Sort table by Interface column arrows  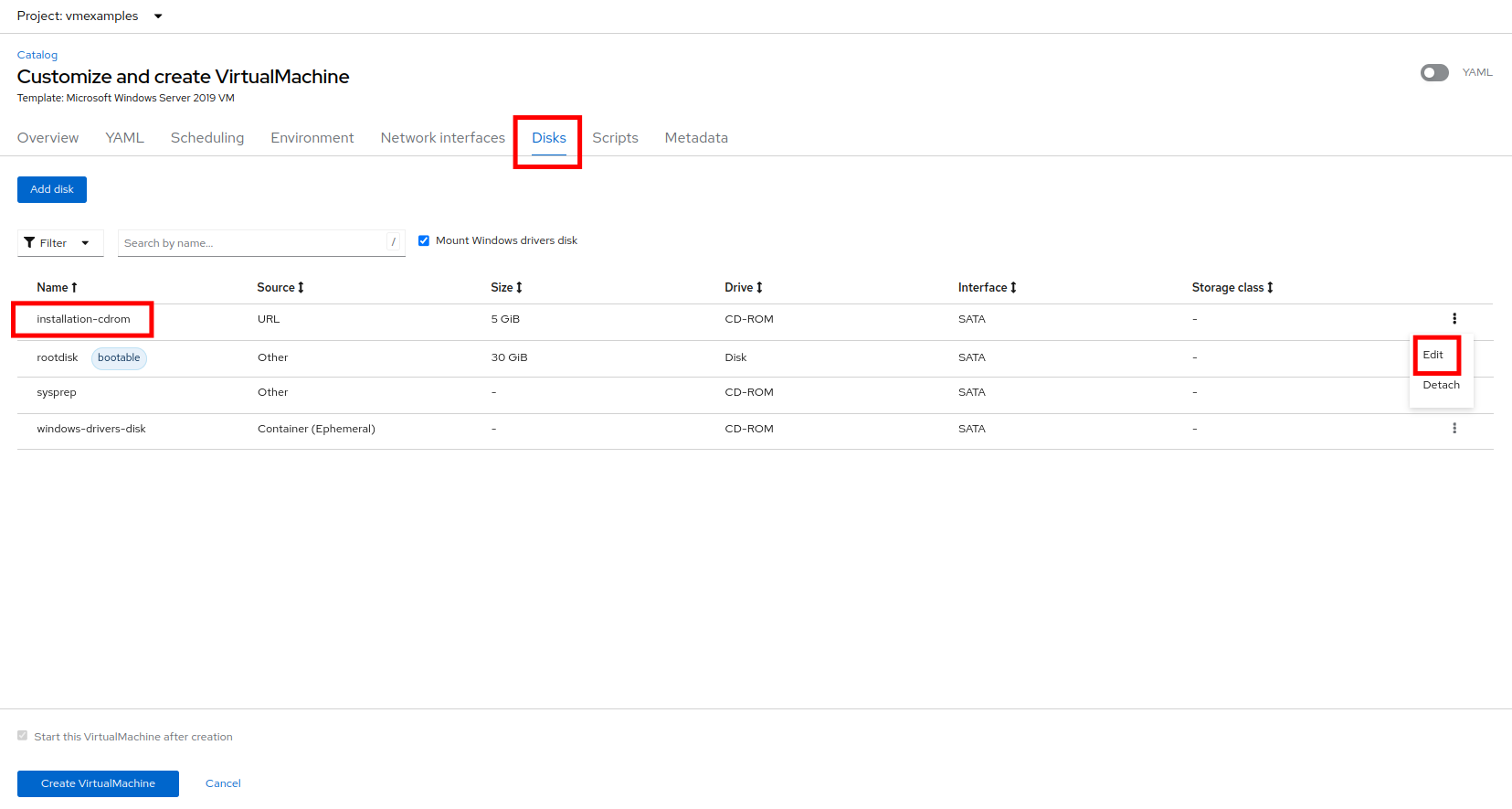click(1013, 287)
